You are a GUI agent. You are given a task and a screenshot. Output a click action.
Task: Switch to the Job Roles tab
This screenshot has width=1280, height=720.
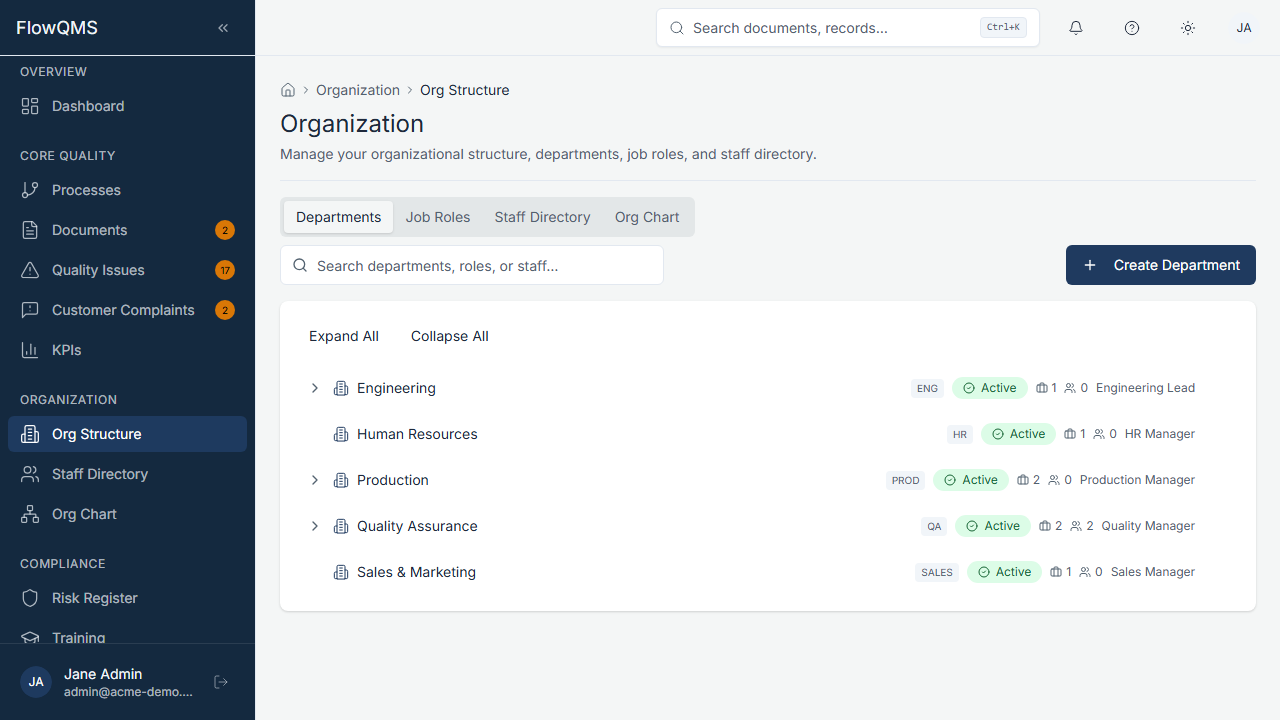pos(438,217)
